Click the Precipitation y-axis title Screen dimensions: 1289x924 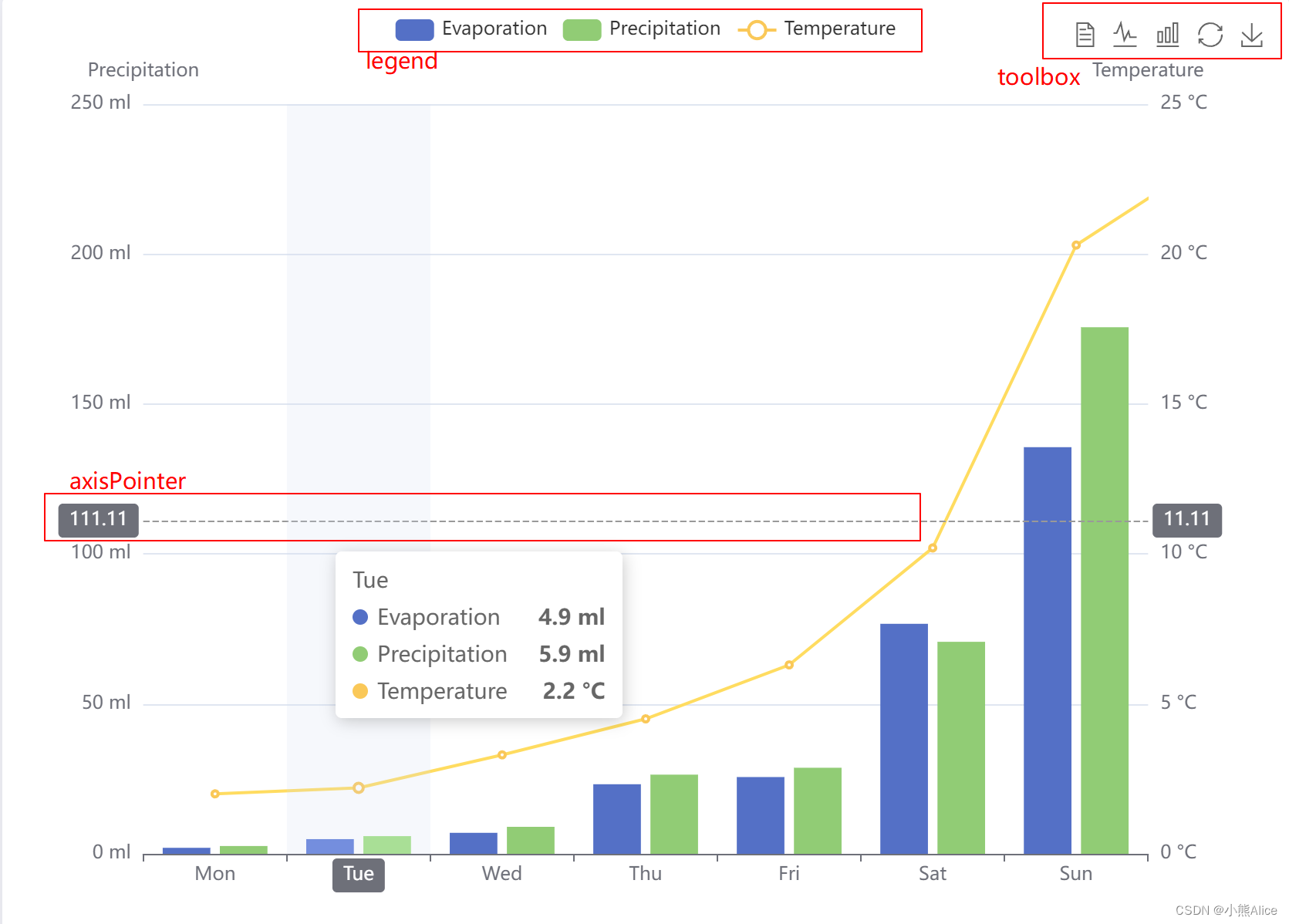point(143,70)
